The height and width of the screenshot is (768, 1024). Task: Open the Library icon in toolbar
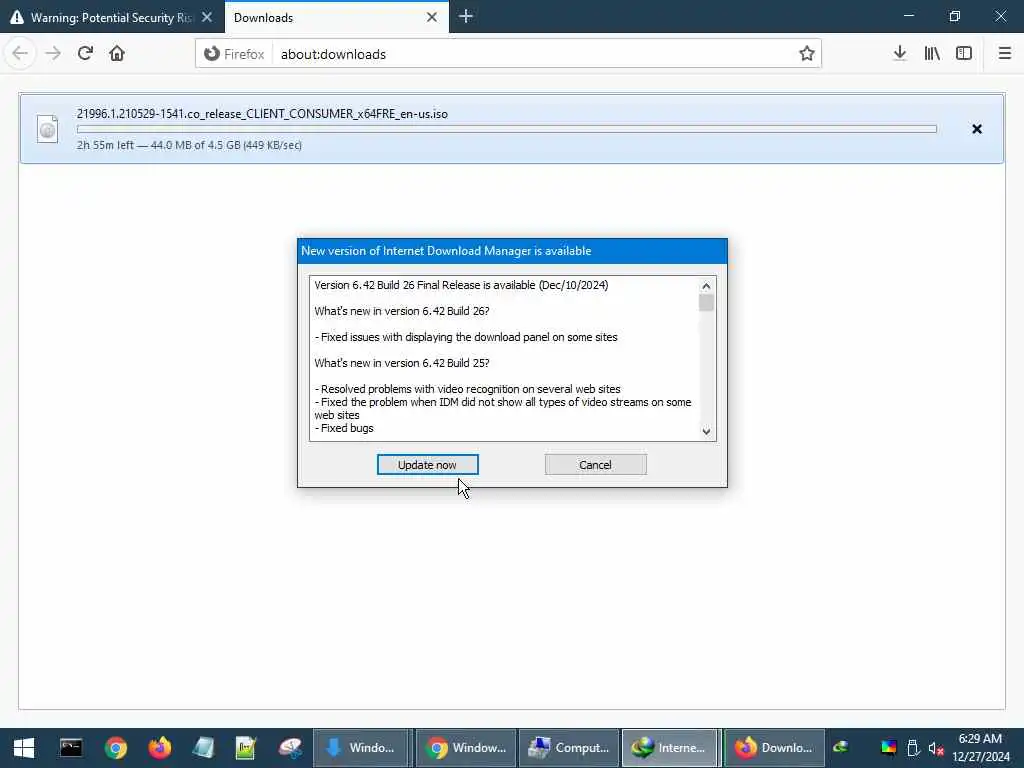[932, 54]
